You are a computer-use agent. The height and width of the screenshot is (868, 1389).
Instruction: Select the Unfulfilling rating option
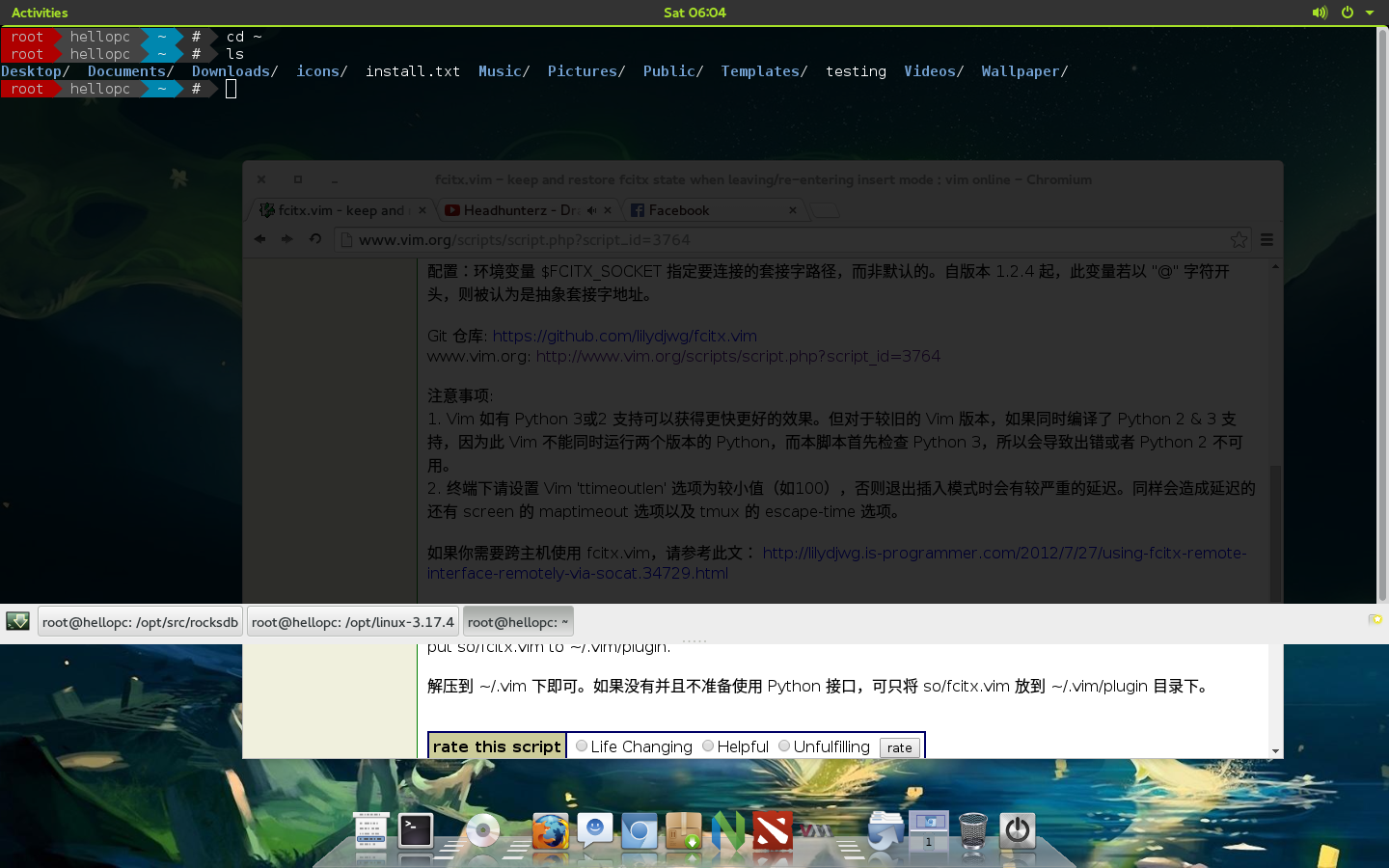click(x=784, y=746)
